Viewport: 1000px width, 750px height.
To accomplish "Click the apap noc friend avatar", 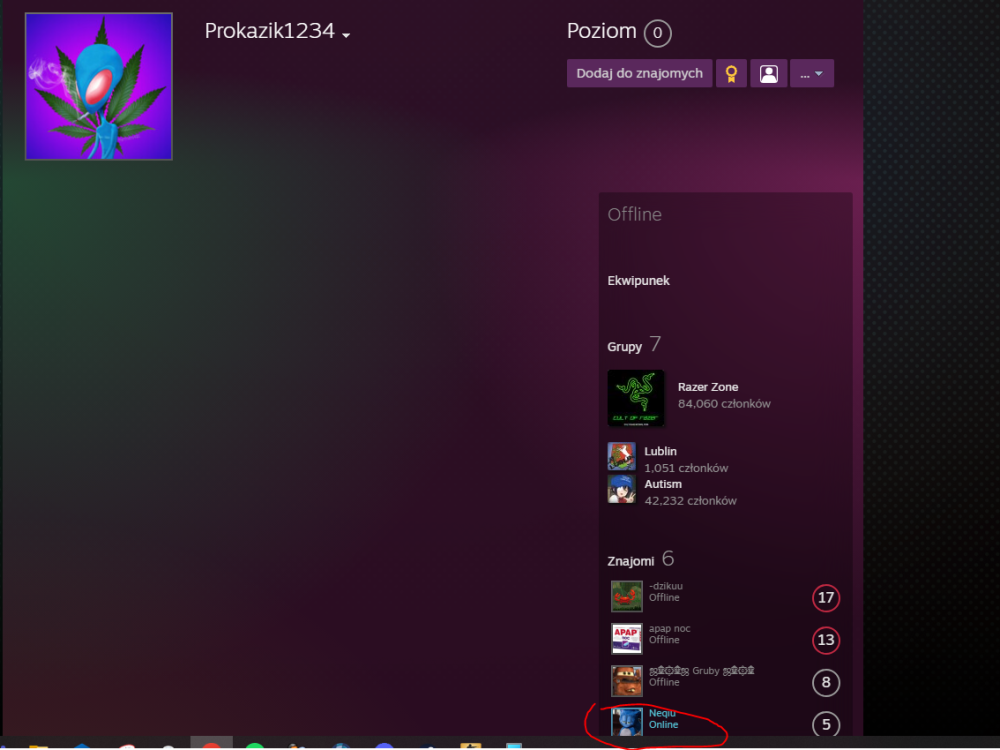I will point(626,638).
